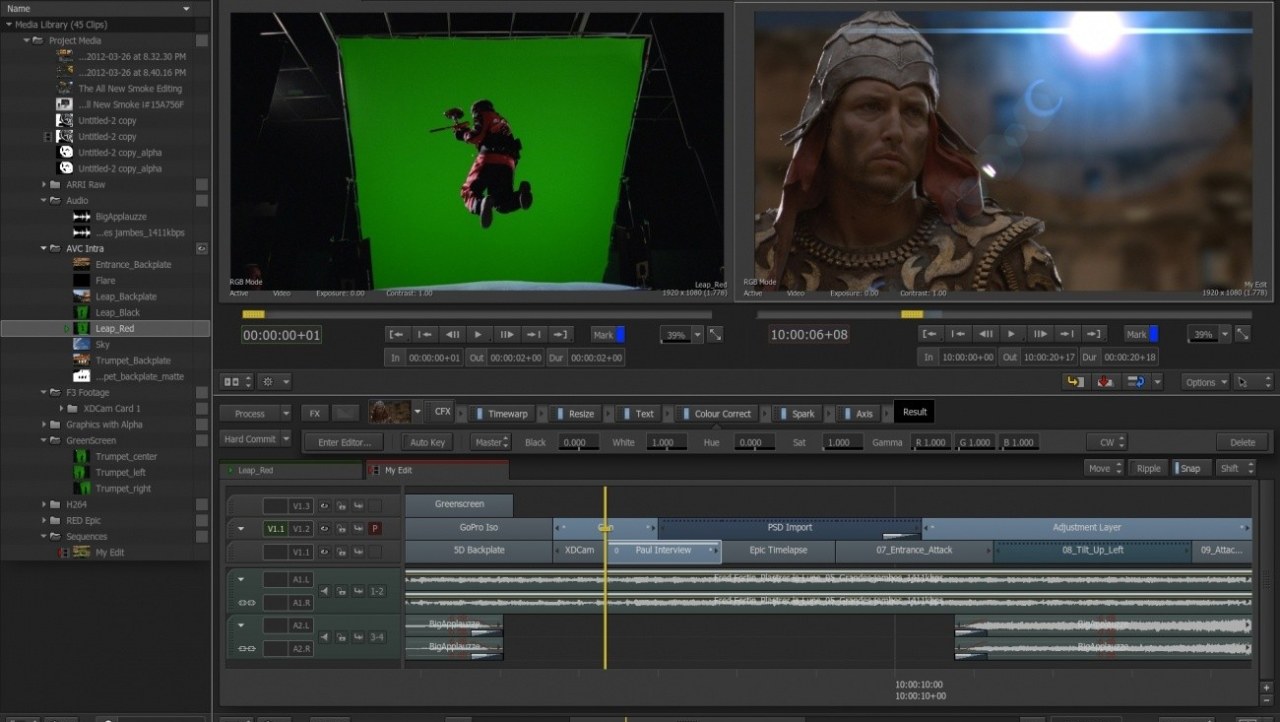1280x722 pixels.
Task: Play the clip in the source viewer
Action: (x=478, y=334)
